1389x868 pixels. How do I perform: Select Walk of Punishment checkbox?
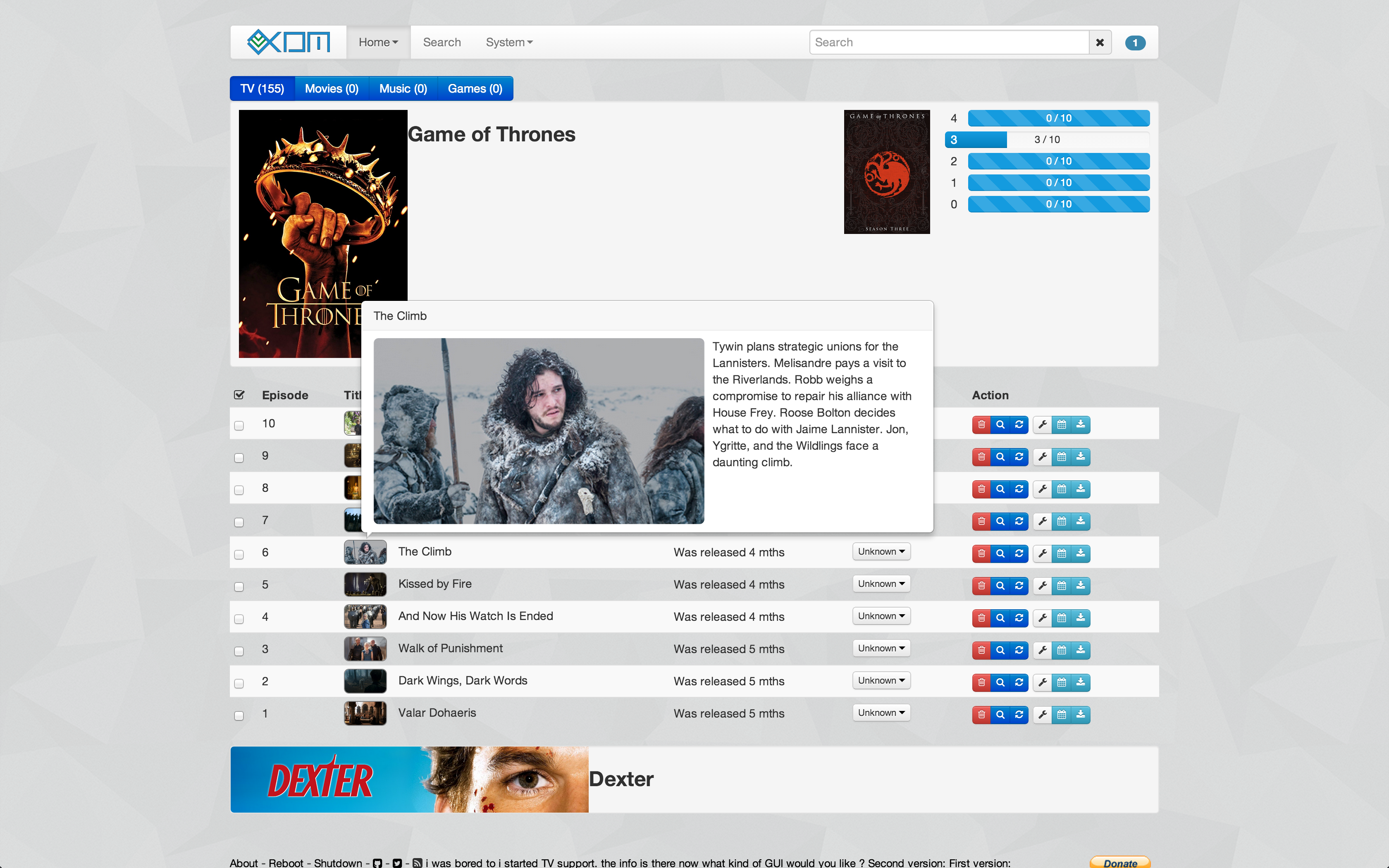(x=239, y=651)
